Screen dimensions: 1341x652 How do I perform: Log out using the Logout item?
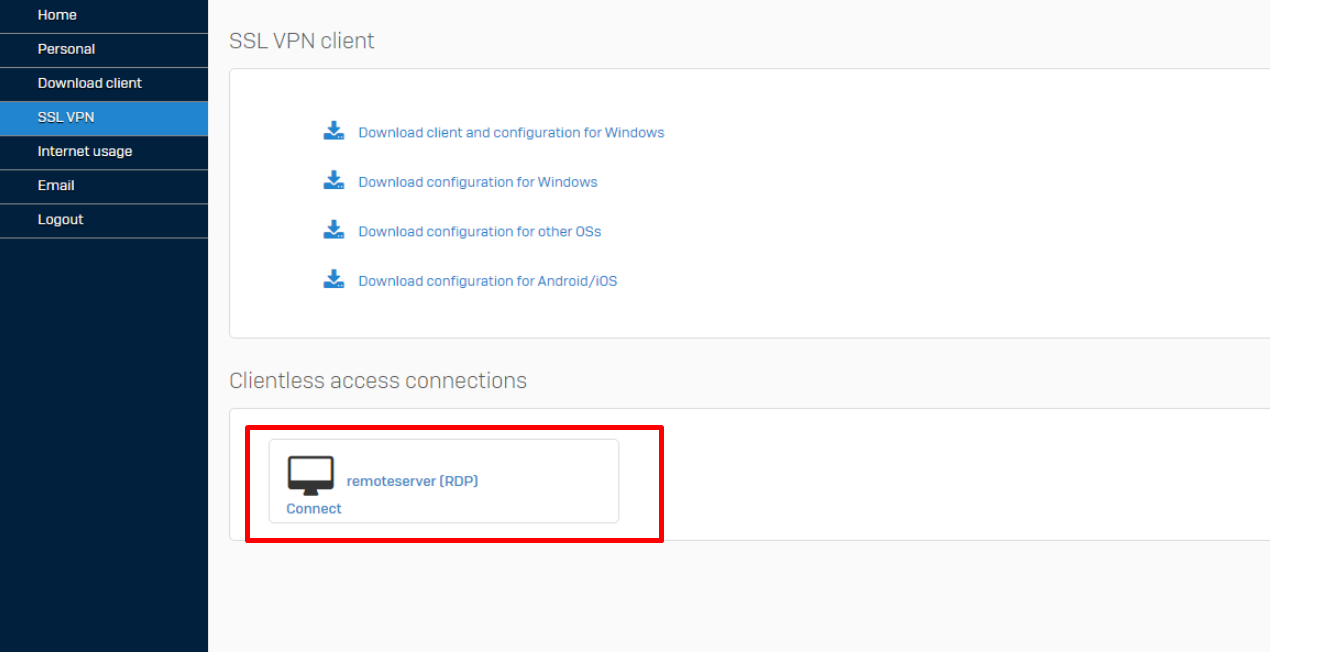click(60, 219)
